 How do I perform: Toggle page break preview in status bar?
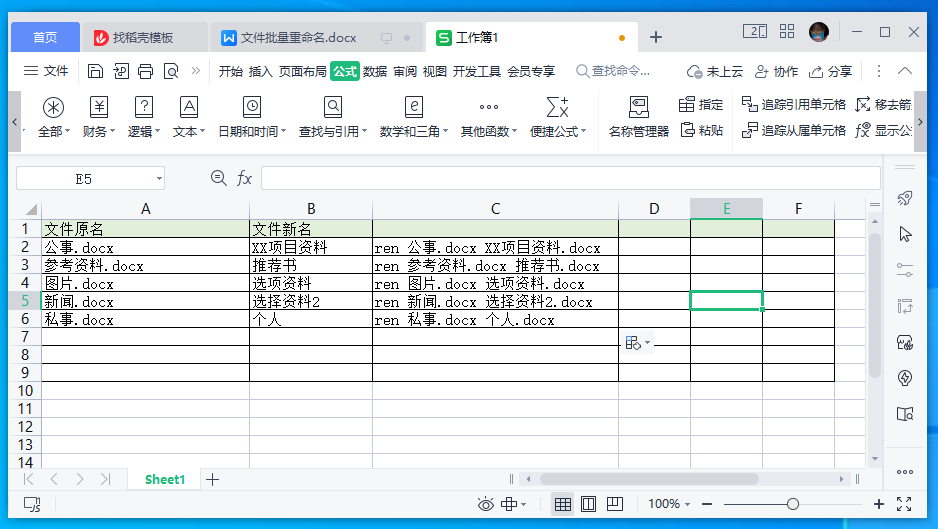point(615,504)
